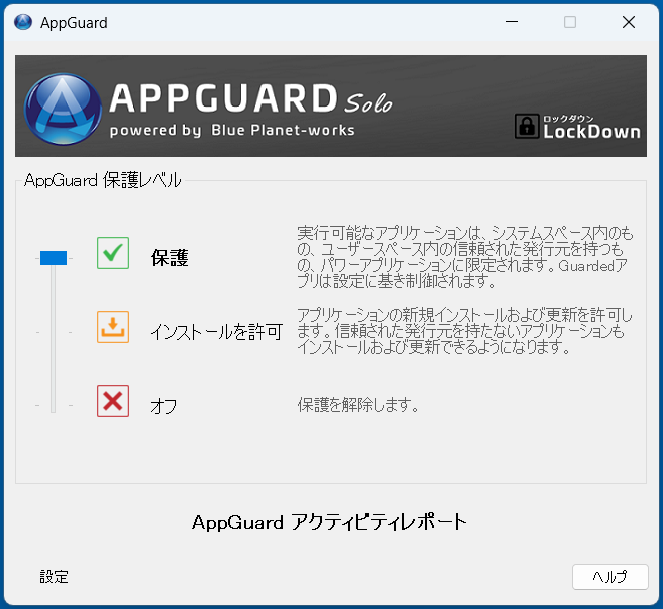The height and width of the screenshot is (609, 663).
Task: Click the small AppGuard icon in title bar
Action: pos(23,22)
